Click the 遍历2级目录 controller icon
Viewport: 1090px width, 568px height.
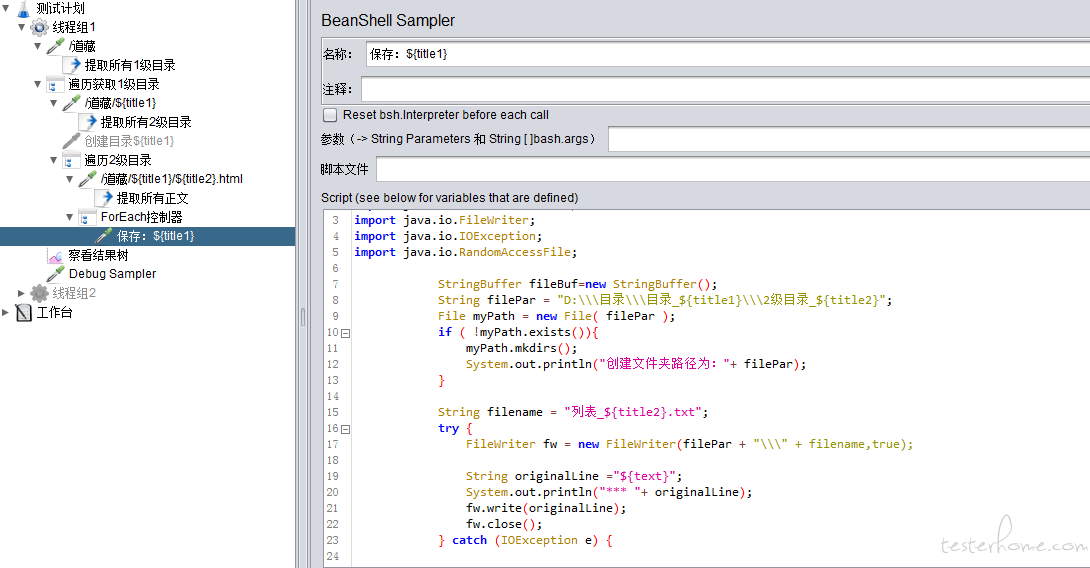72,160
